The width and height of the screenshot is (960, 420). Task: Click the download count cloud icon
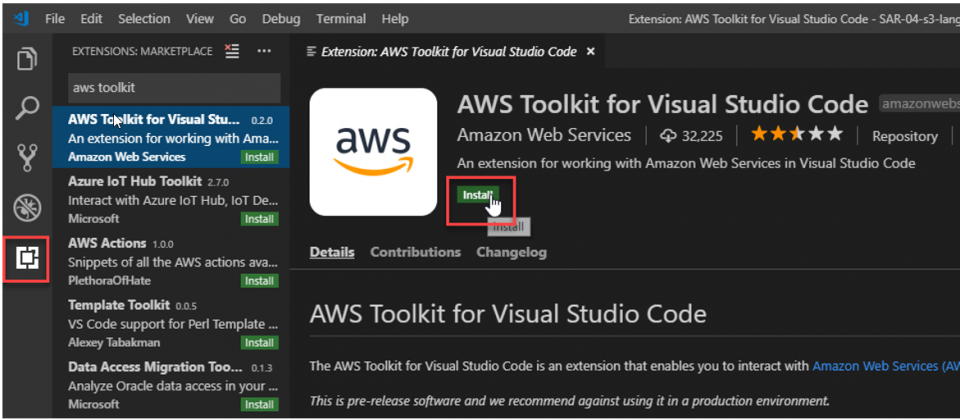[x=667, y=136]
